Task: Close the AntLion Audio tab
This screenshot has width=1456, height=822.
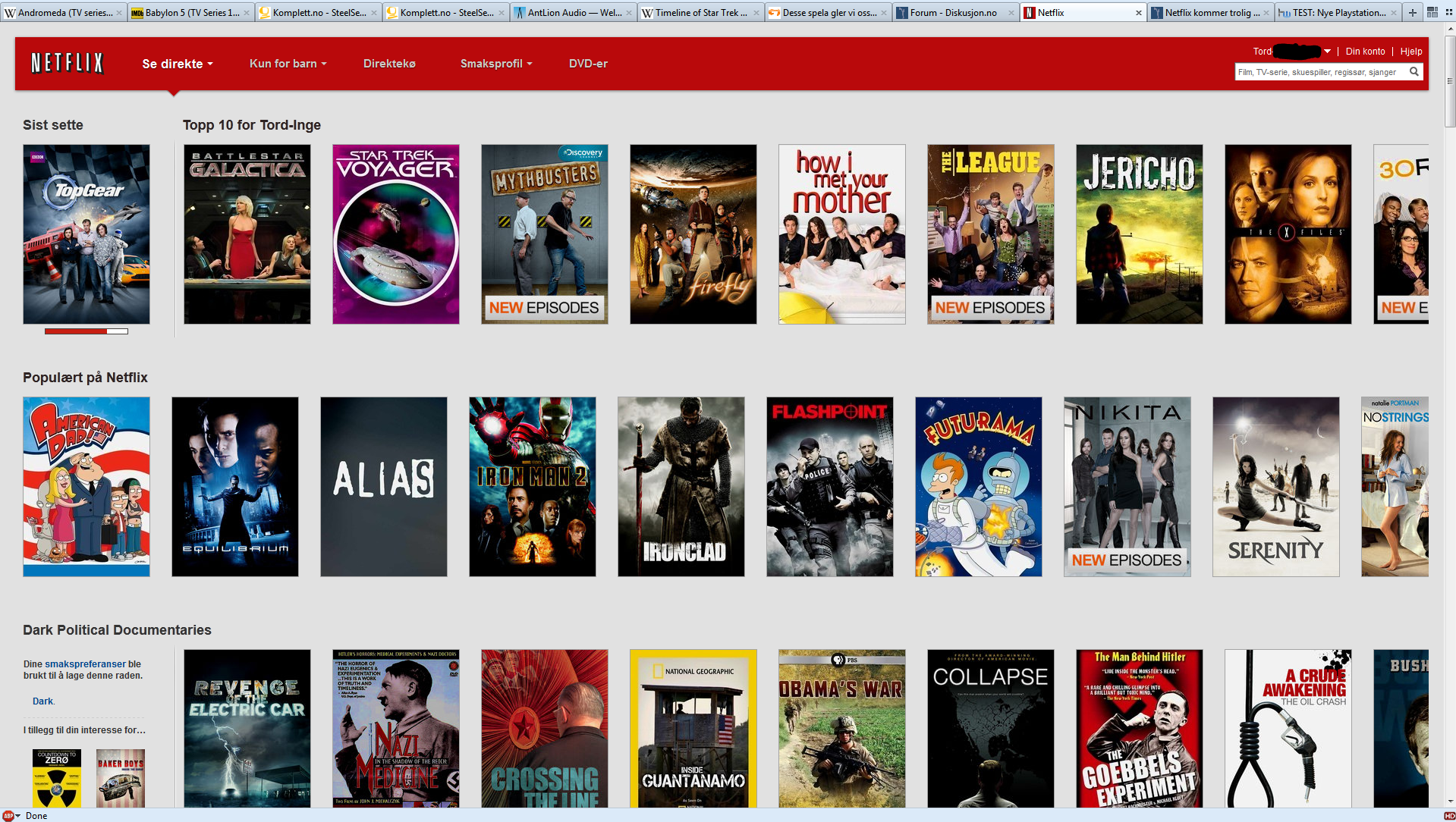Action: [x=629, y=13]
